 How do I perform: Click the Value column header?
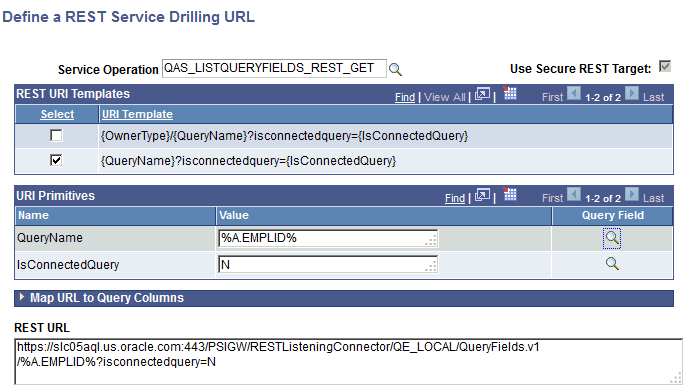[384, 215]
